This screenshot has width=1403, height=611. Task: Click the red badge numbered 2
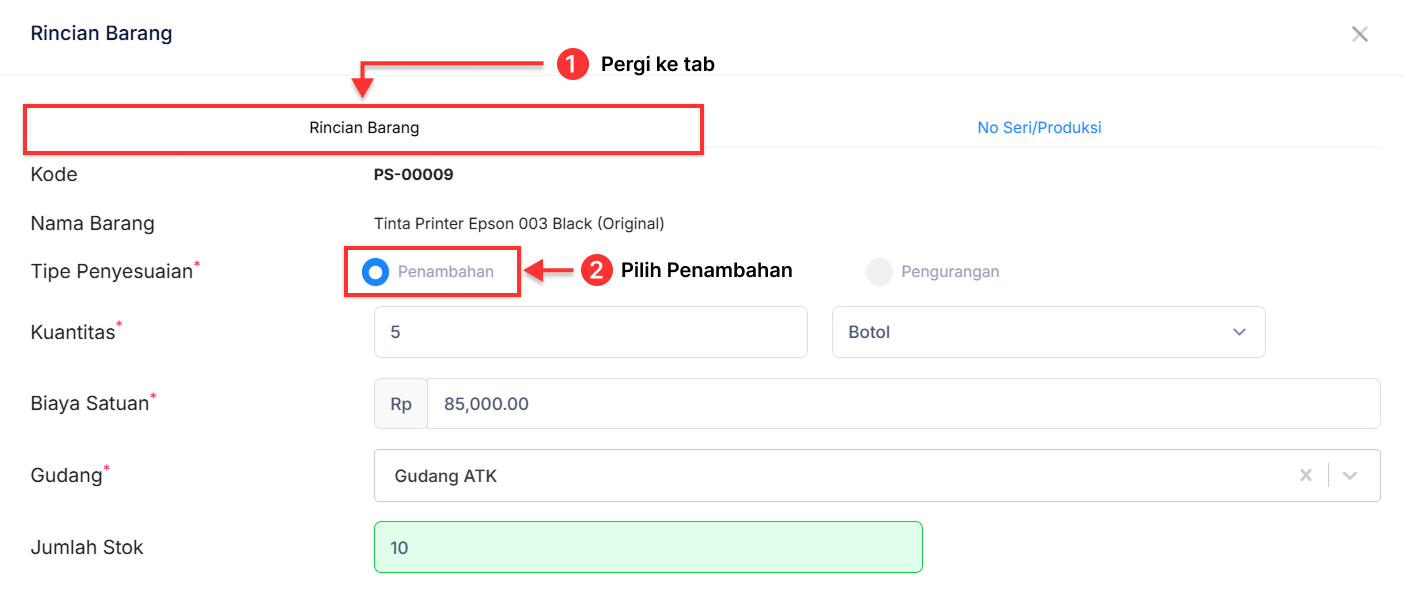click(597, 270)
